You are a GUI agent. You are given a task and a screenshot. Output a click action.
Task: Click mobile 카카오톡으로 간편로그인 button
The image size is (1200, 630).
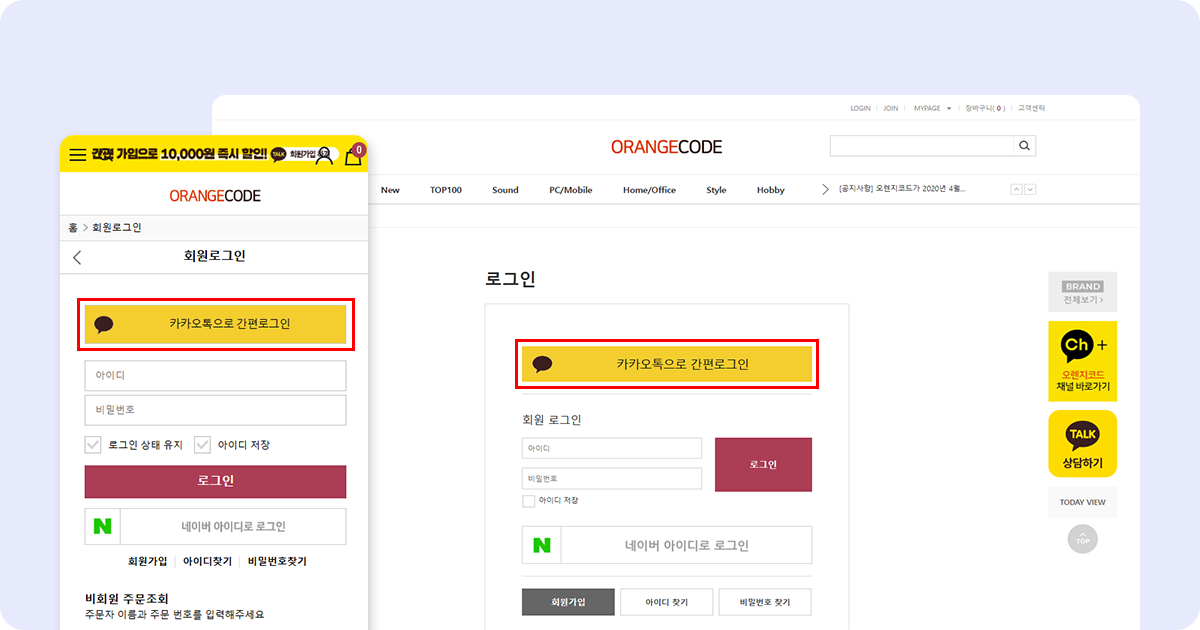coord(216,324)
